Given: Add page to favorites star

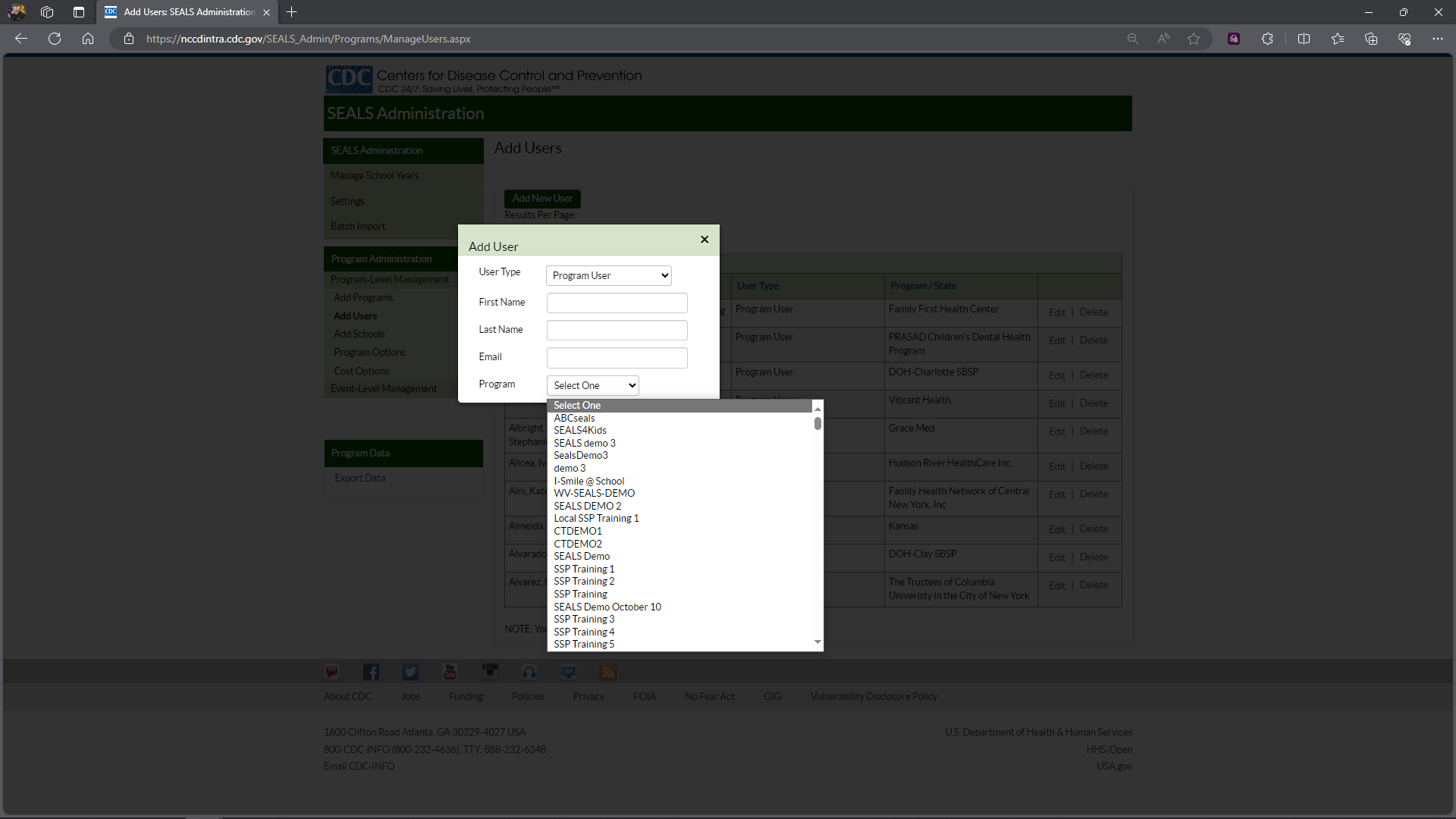Looking at the screenshot, I should coord(1194,39).
